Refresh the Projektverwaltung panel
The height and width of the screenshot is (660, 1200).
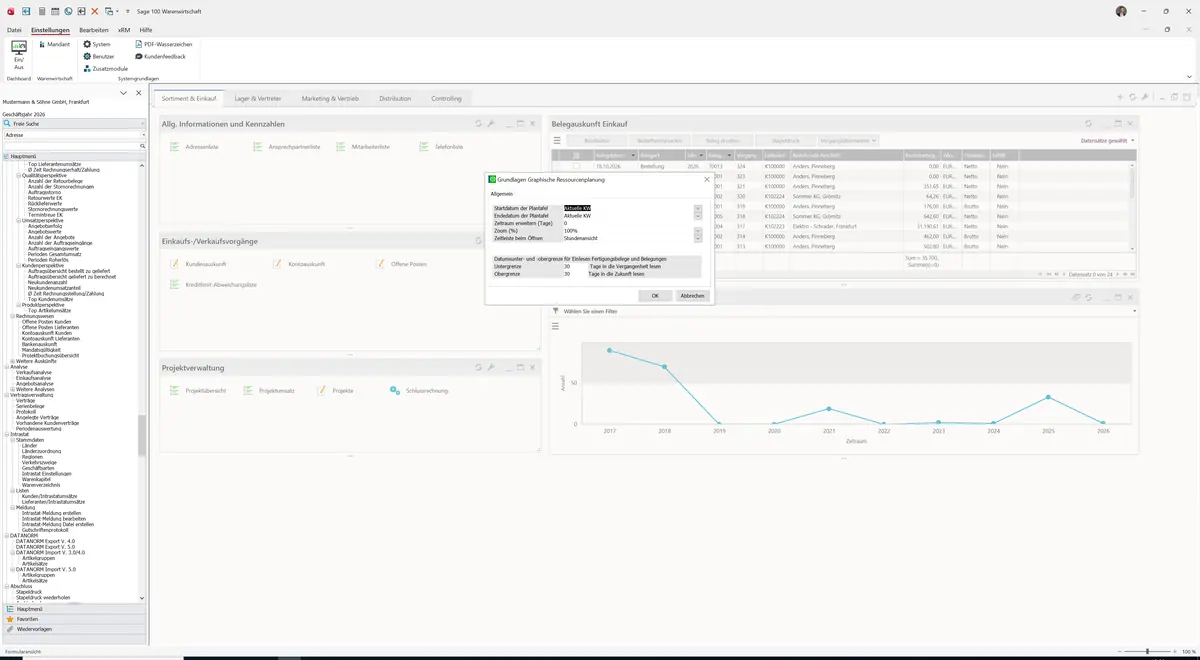click(478, 368)
